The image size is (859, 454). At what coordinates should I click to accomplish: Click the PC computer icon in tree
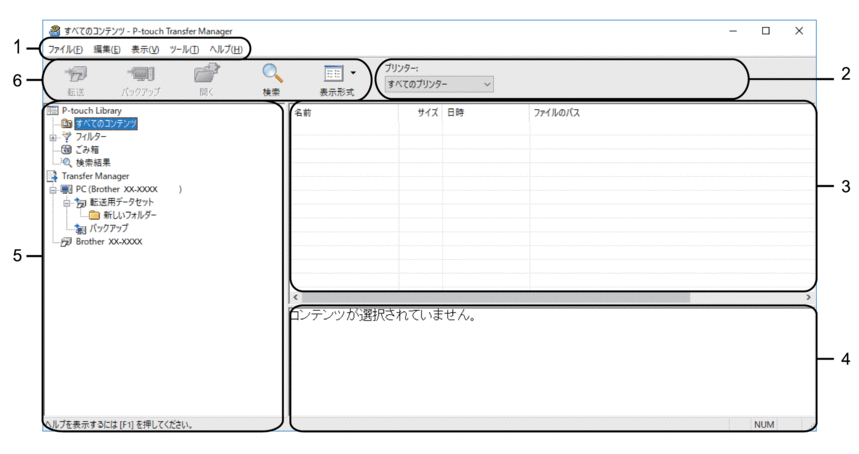click(66, 189)
